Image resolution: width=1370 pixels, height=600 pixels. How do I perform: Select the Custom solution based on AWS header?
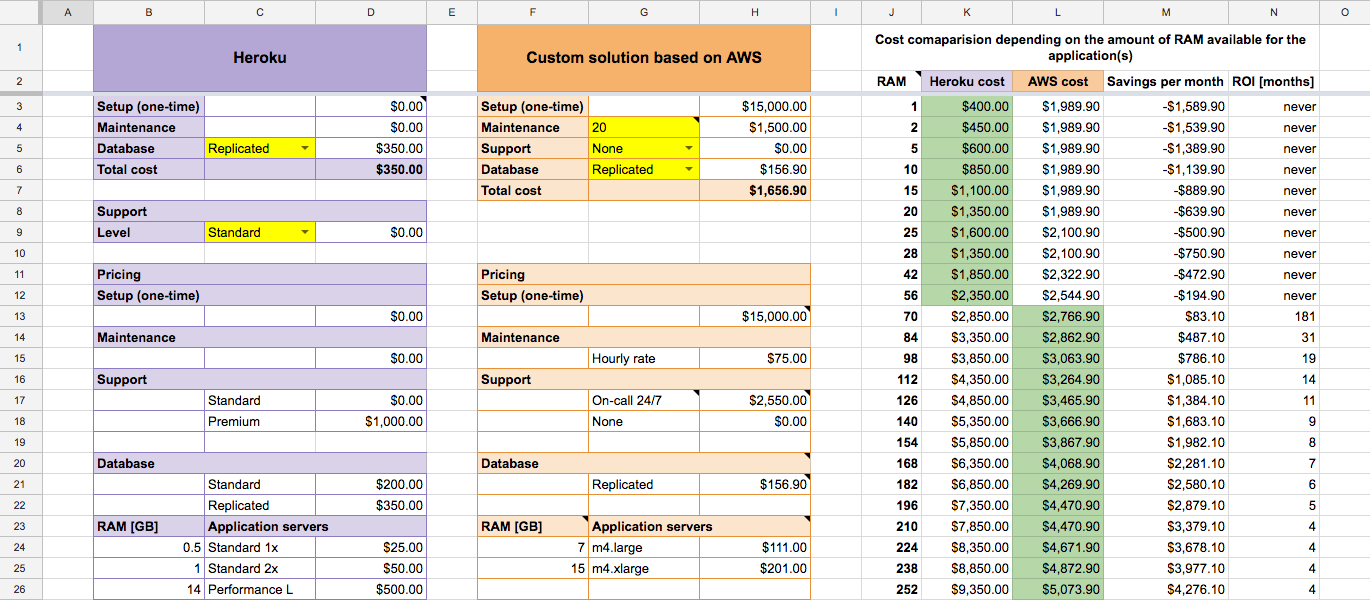click(x=644, y=59)
